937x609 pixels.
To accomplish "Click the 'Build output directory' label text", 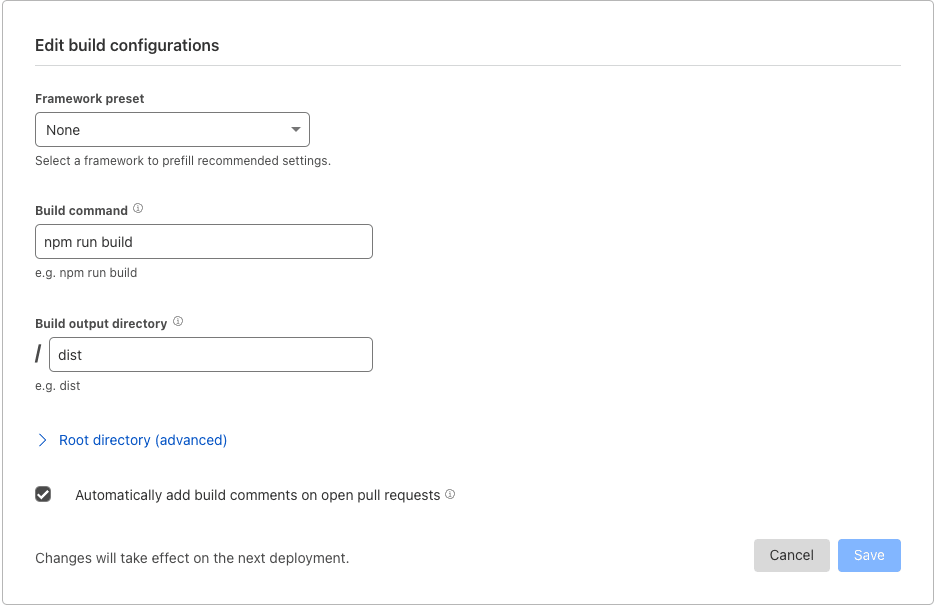I will point(101,324).
